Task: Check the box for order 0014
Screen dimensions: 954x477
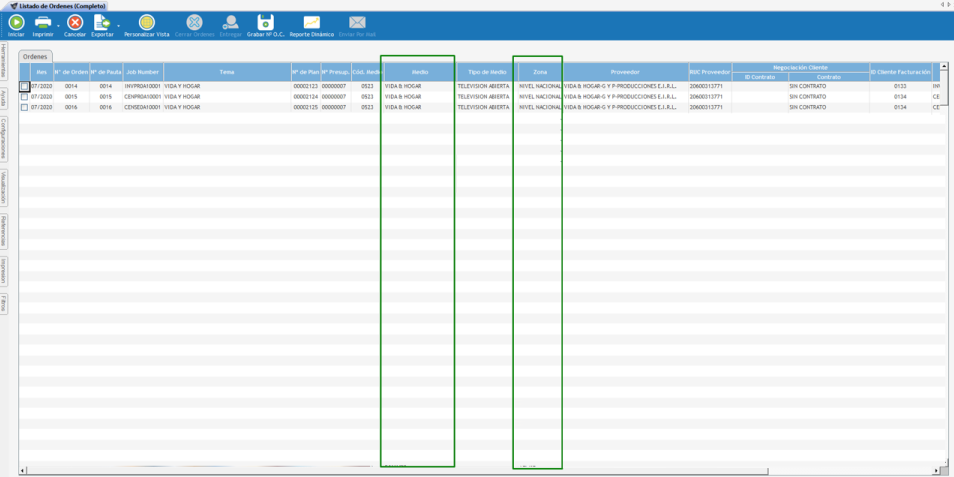Action: pyautogui.click(x=25, y=87)
